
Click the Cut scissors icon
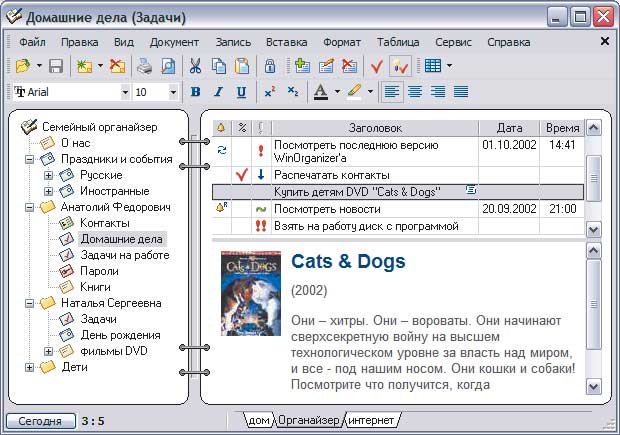195,66
